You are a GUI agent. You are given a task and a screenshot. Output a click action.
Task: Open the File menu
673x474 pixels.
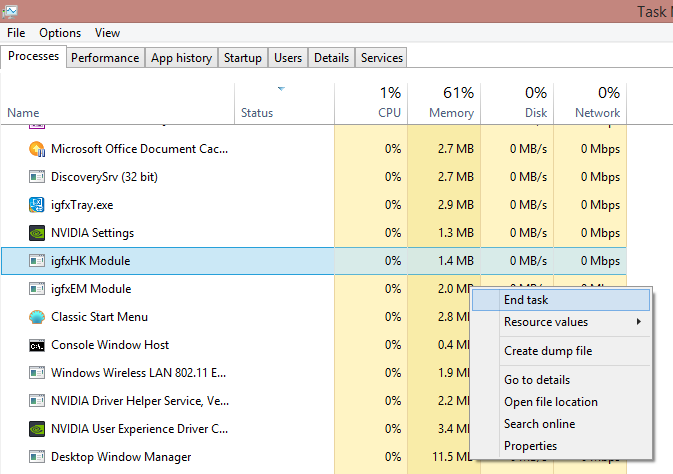click(16, 33)
